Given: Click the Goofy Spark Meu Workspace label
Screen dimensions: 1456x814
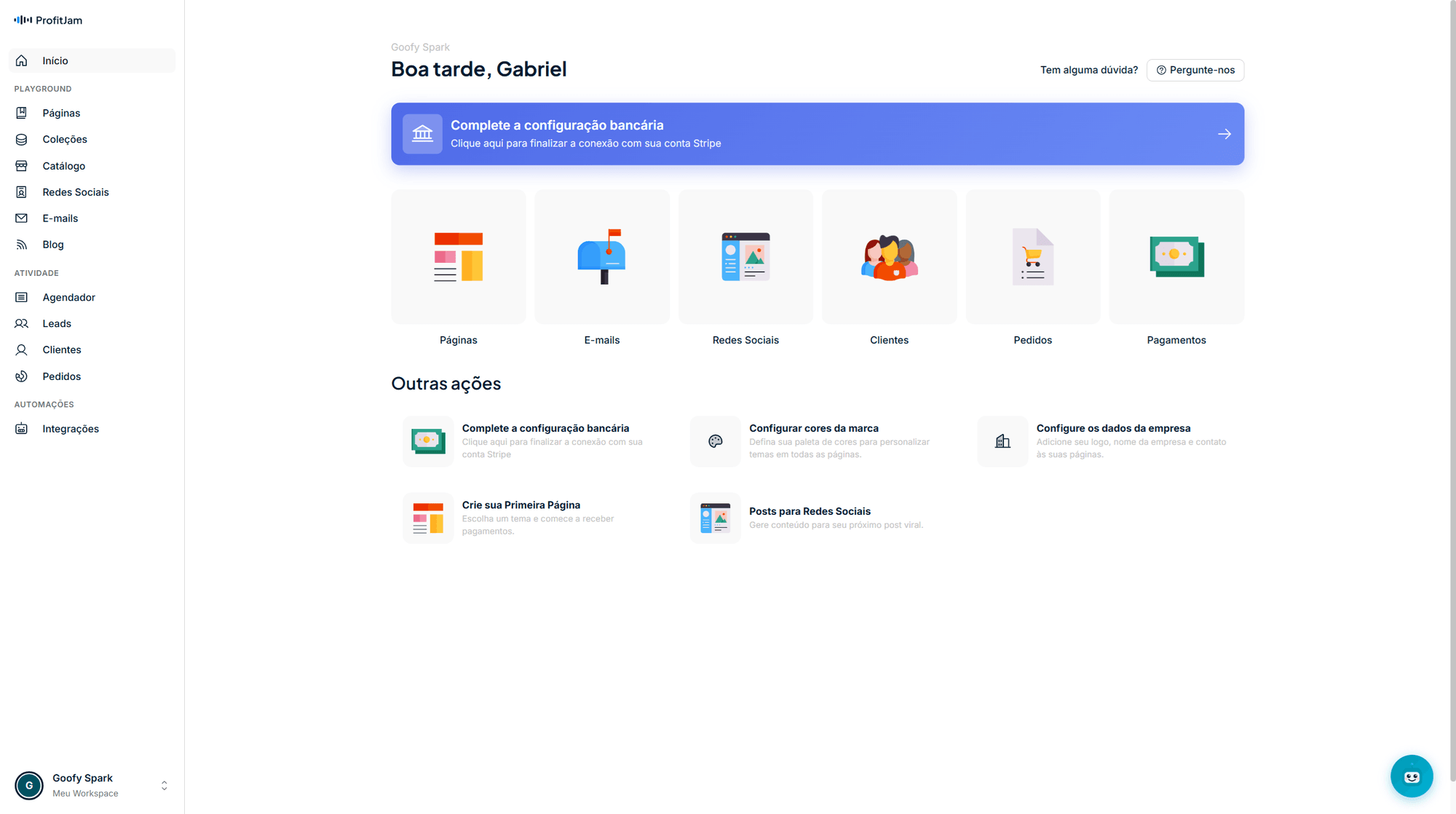Looking at the screenshot, I should (x=84, y=786).
